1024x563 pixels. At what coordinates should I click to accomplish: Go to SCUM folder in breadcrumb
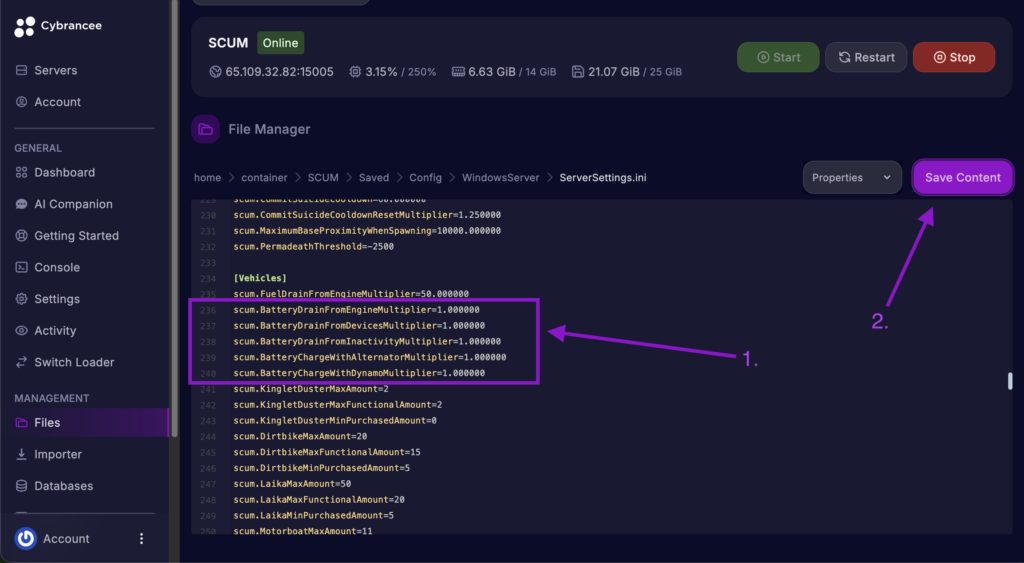coord(323,178)
